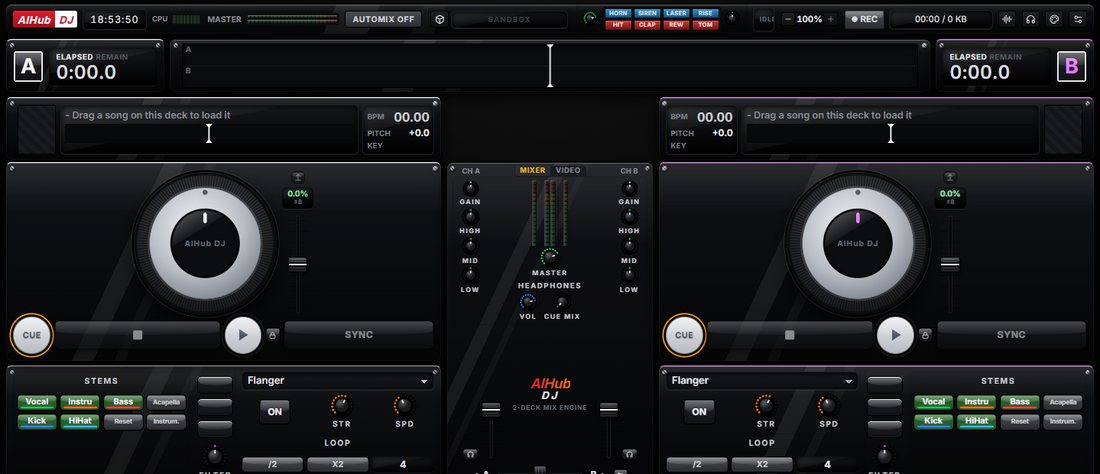Trigger the SIREN sample pad
Viewport: 1100px width, 474px height.
tap(647, 13)
